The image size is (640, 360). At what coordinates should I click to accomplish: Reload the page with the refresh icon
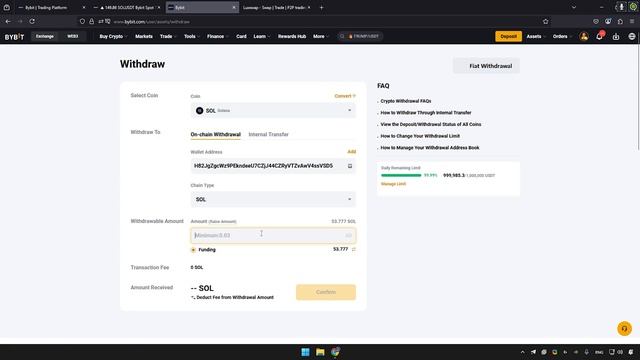(x=32, y=21)
